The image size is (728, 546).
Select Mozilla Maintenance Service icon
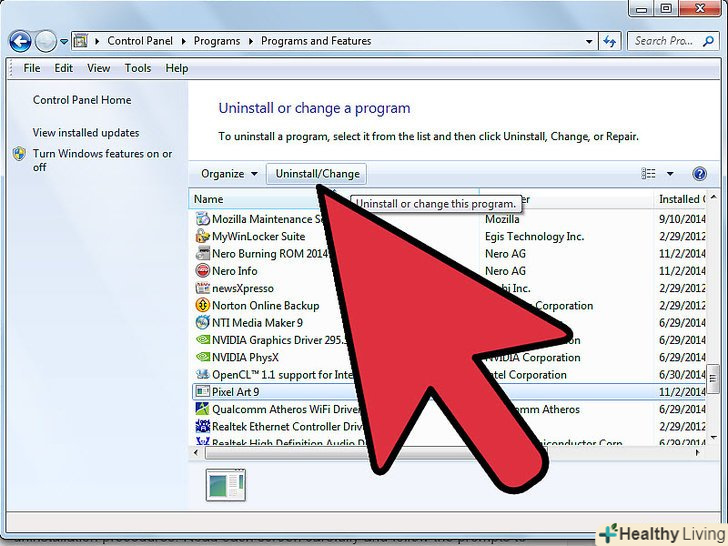point(202,219)
